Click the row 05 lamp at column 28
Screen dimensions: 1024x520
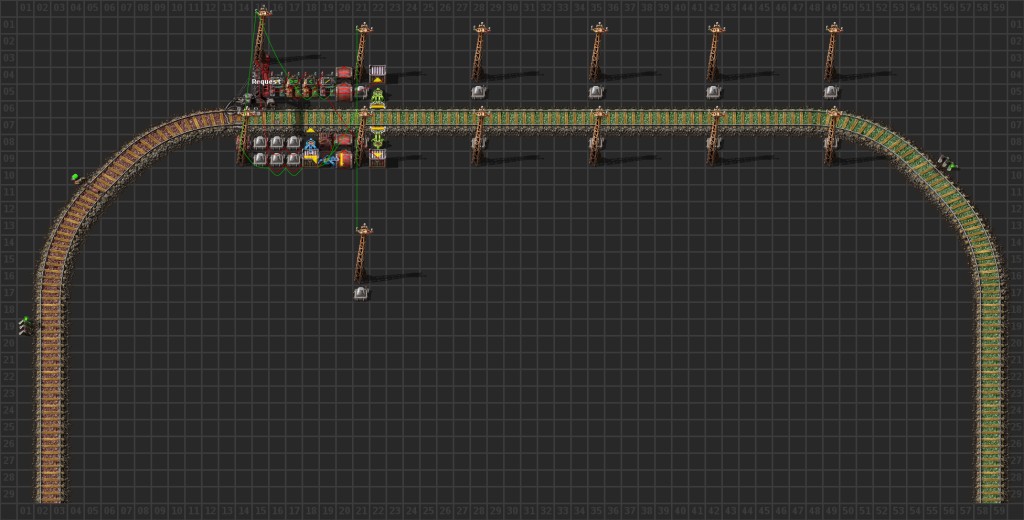tap(479, 91)
